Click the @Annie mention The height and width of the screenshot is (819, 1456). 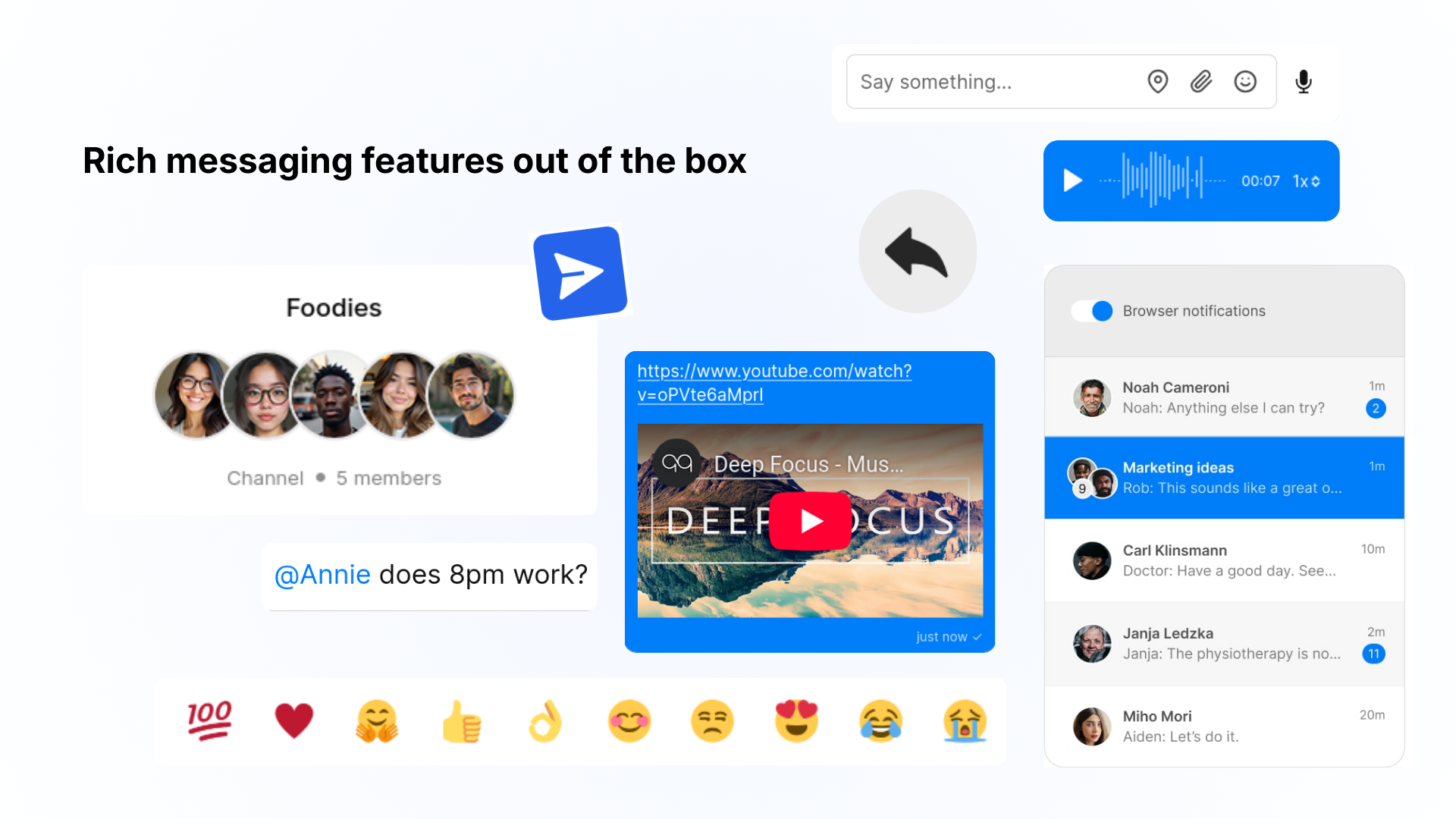[x=322, y=575]
